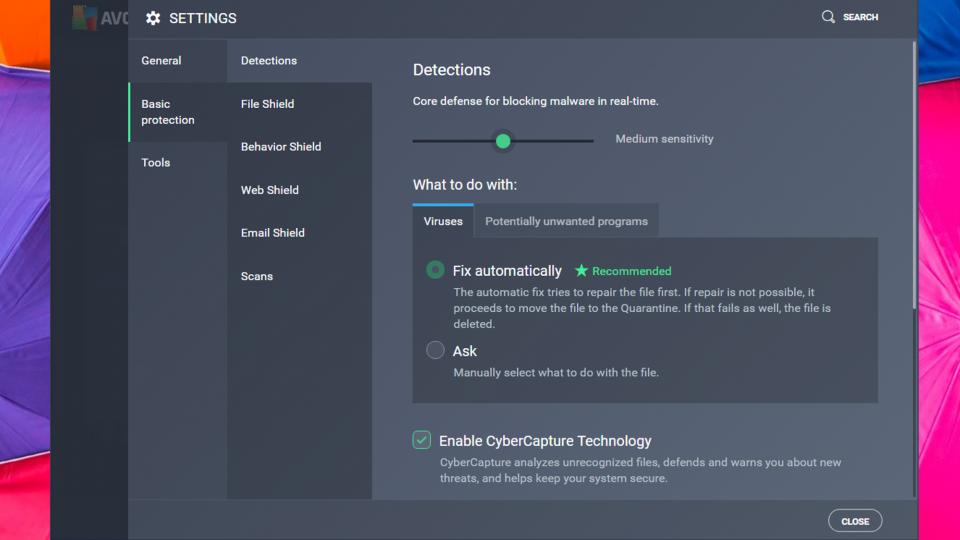
Task: Open the Potentially unwanted programs tab
Action: pyautogui.click(x=566, y=221)
